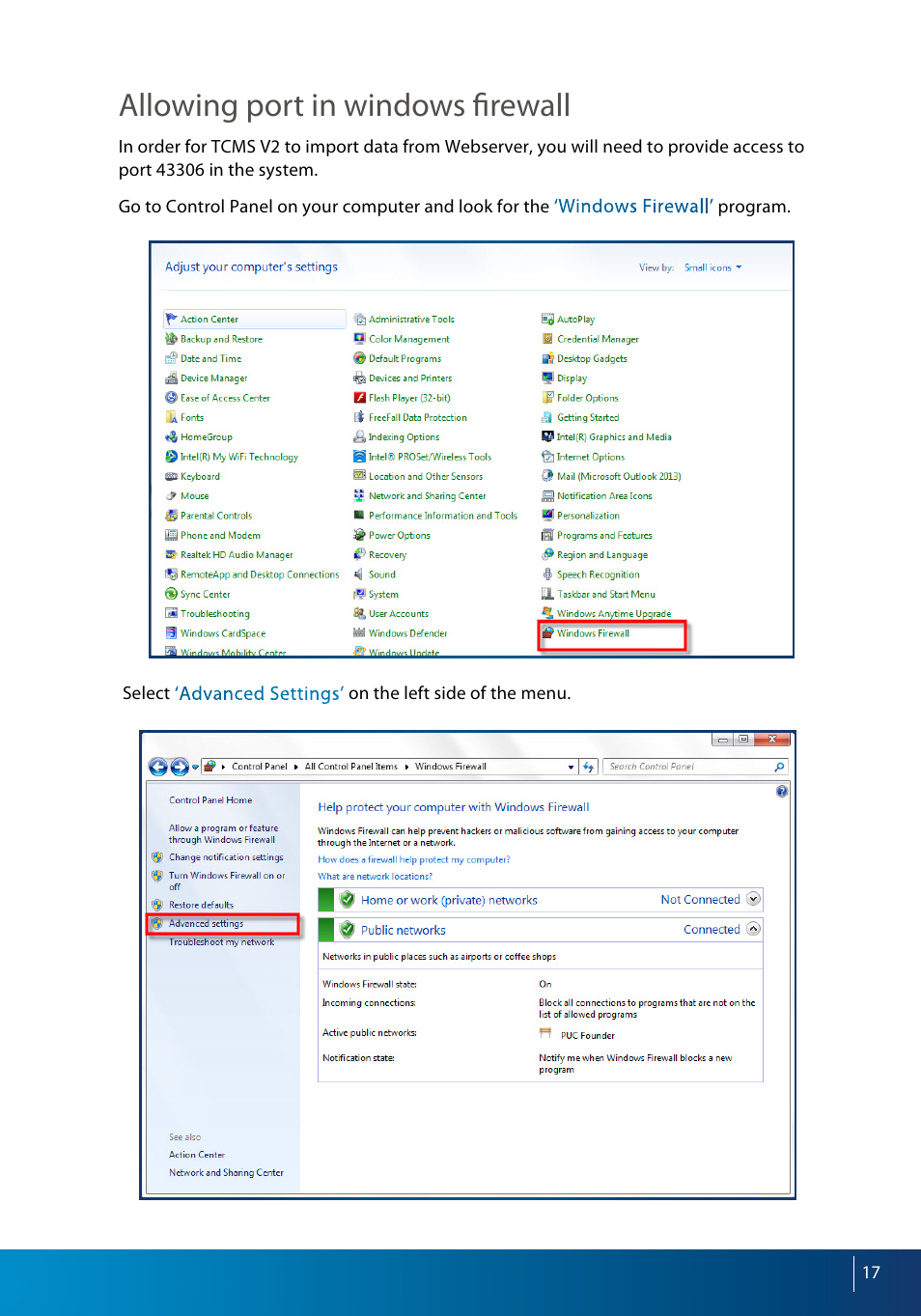Click the Realtek HD Audio Manager icon

coord(171,555)
